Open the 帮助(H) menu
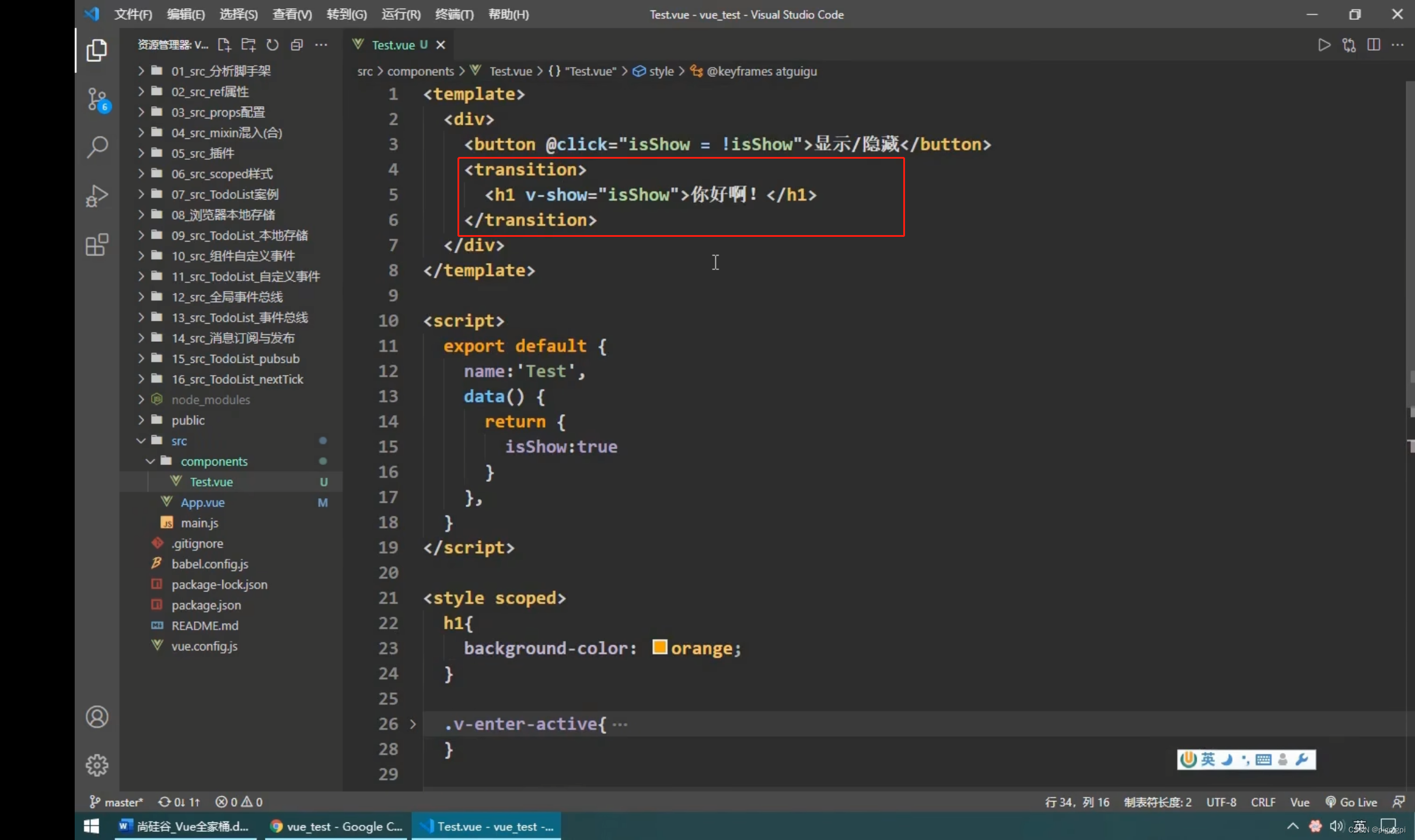1415x840 pixels. (508, 15)
